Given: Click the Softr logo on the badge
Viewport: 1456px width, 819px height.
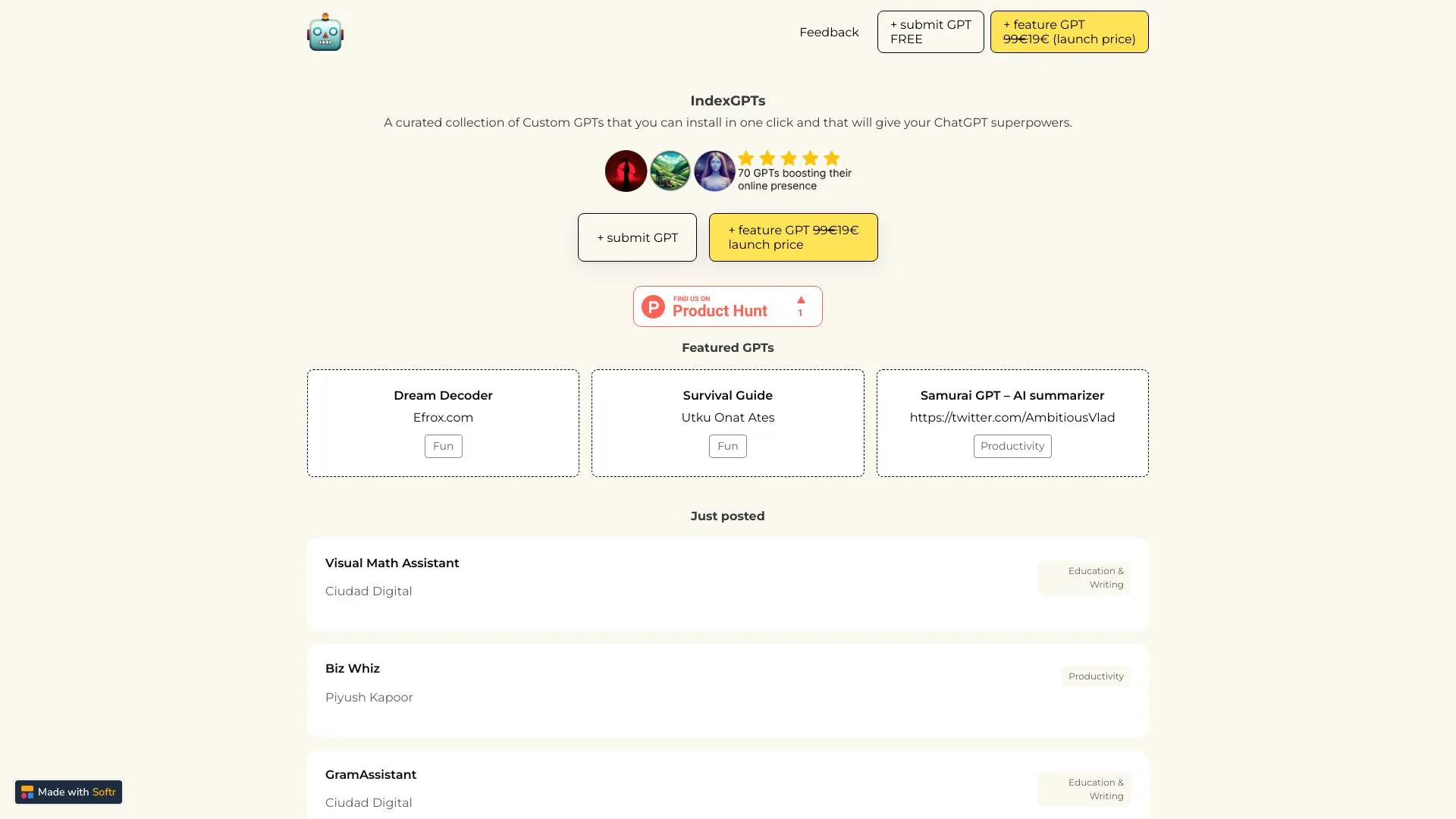Looking at the screenshot, I should click(x=28, y=792).
